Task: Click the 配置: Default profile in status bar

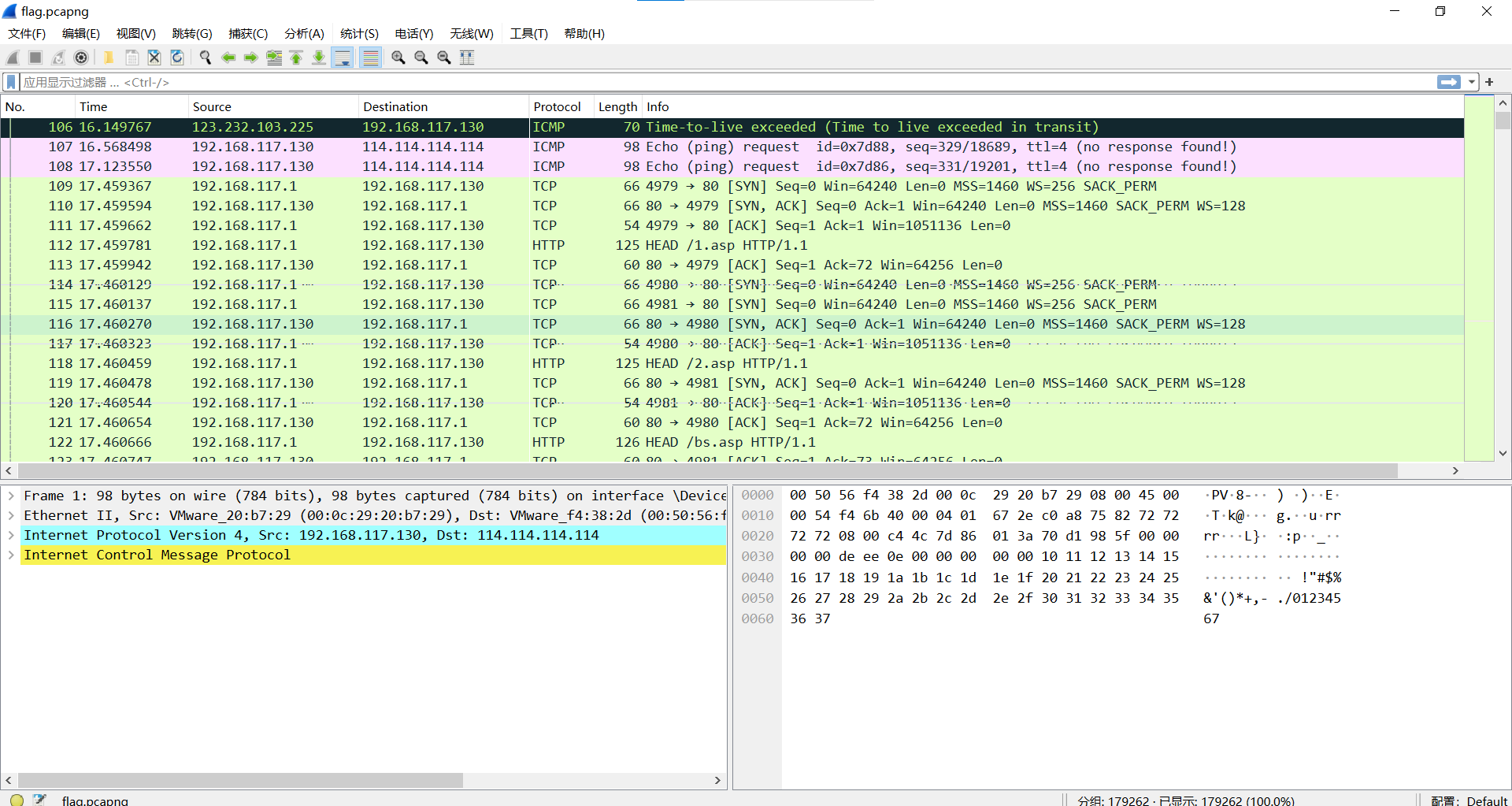Action: [1469, 800]
